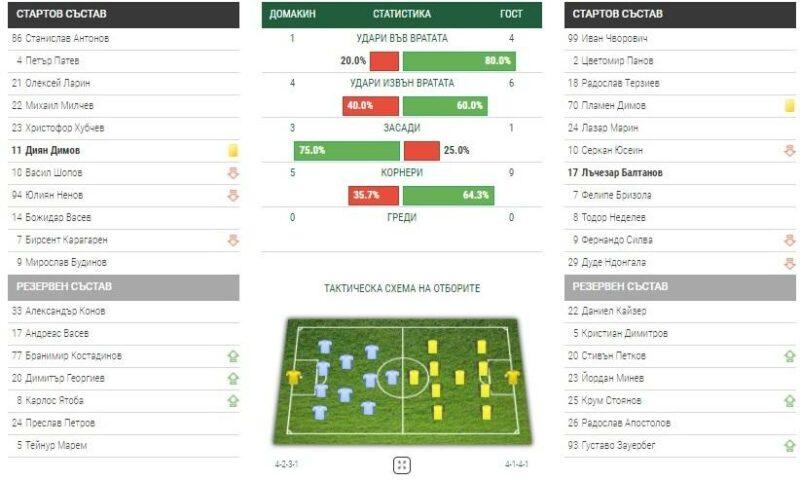Click the home Резервен състав header

pos(123,287)
